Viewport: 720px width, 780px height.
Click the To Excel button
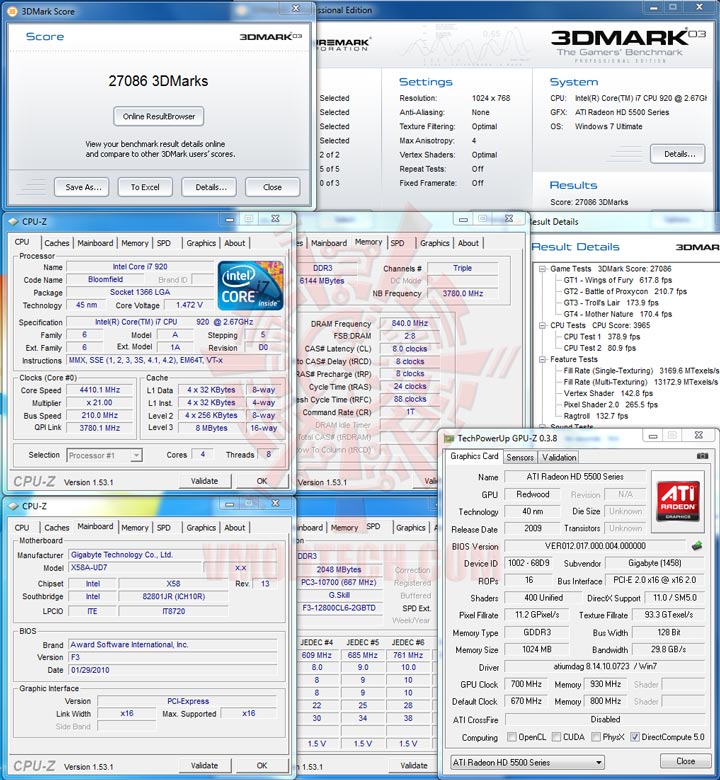click(x=145, y=187)
